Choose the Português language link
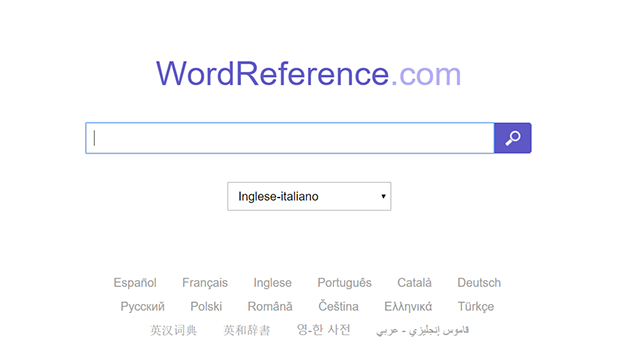640x360 pixels. click(x=344, y=282)
